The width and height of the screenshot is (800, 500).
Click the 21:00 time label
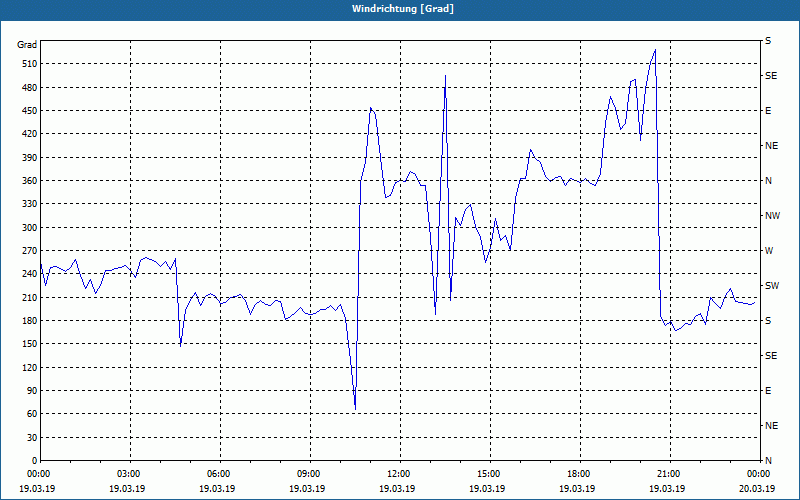tap(667, 473)
